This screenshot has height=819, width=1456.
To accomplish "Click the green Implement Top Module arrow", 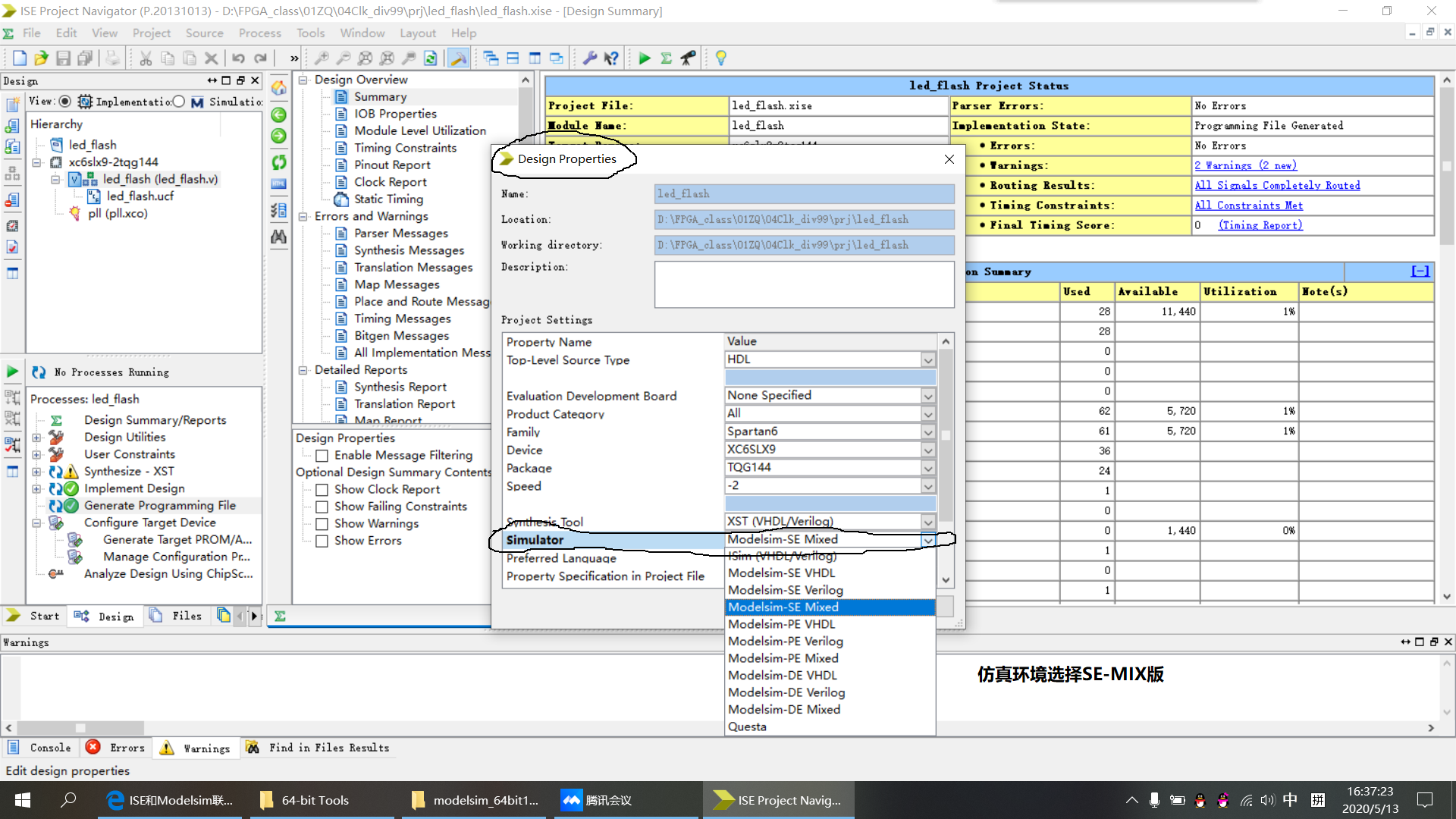I will (645, 58).
